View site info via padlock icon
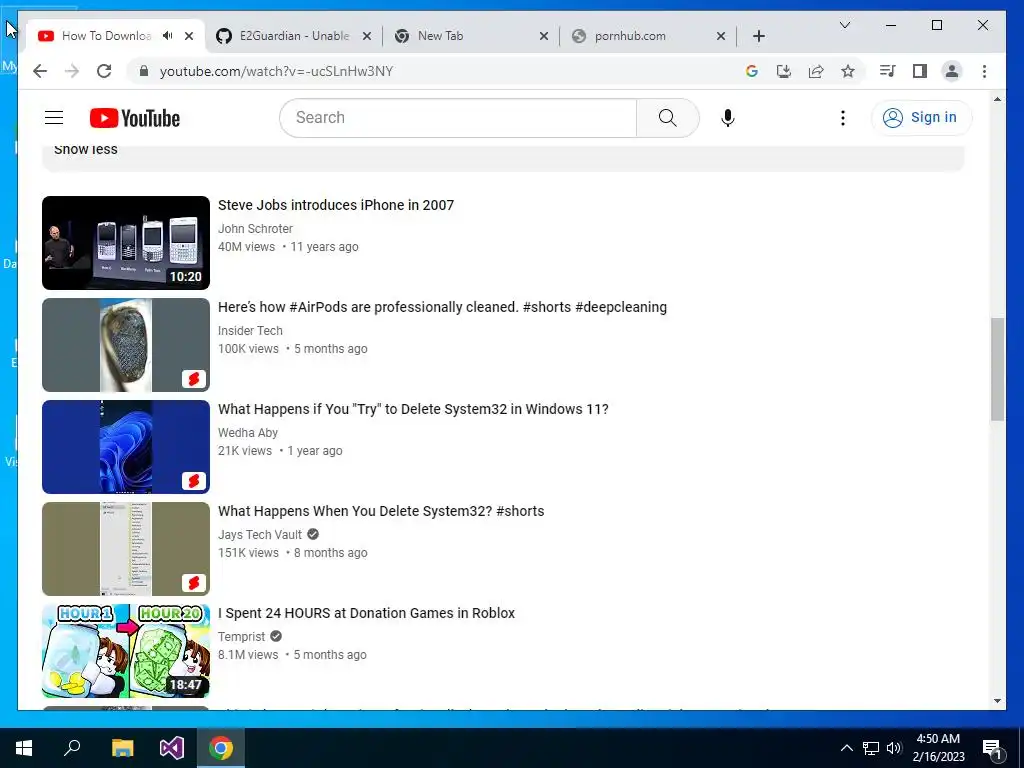 tap(144, 71)
